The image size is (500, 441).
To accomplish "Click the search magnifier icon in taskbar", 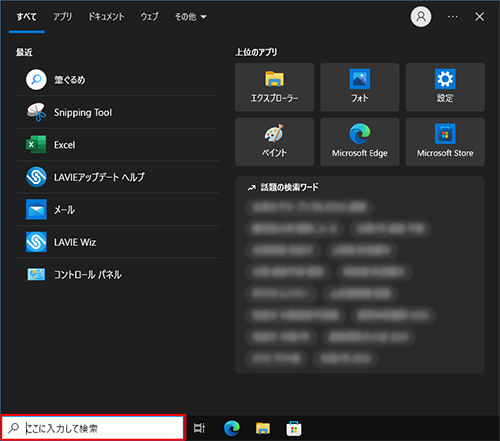I will click(14, 428).
